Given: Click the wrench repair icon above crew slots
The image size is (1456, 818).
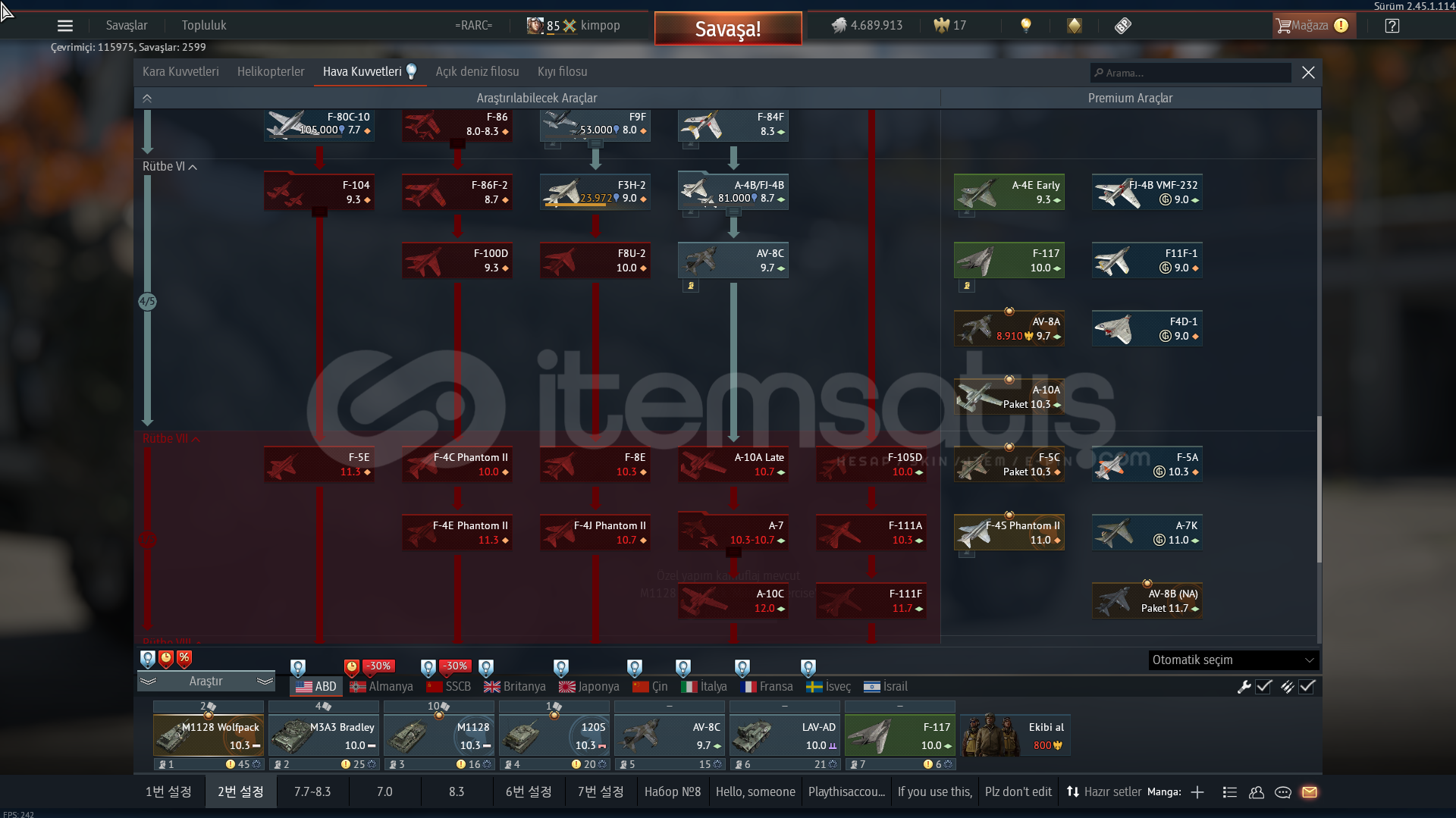Looking at the screenshot, I should (x=1244, y=687).
